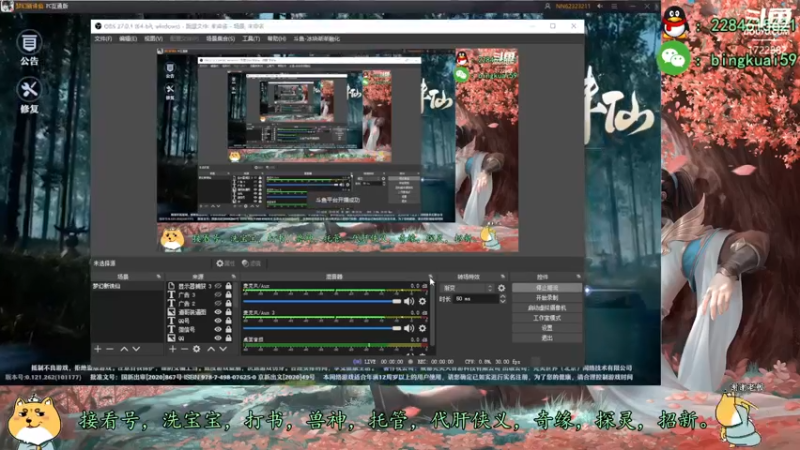This screenshot has width=800, height=450.
Task: Toggle lock on QQ号 source
Action: pos(229,321)
